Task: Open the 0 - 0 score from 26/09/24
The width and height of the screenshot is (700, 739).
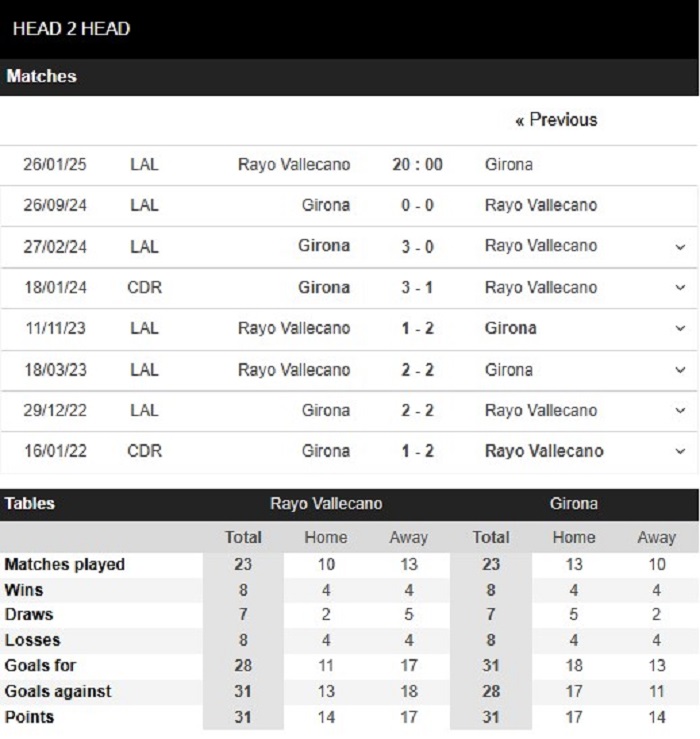Action: tap(417, 205)
